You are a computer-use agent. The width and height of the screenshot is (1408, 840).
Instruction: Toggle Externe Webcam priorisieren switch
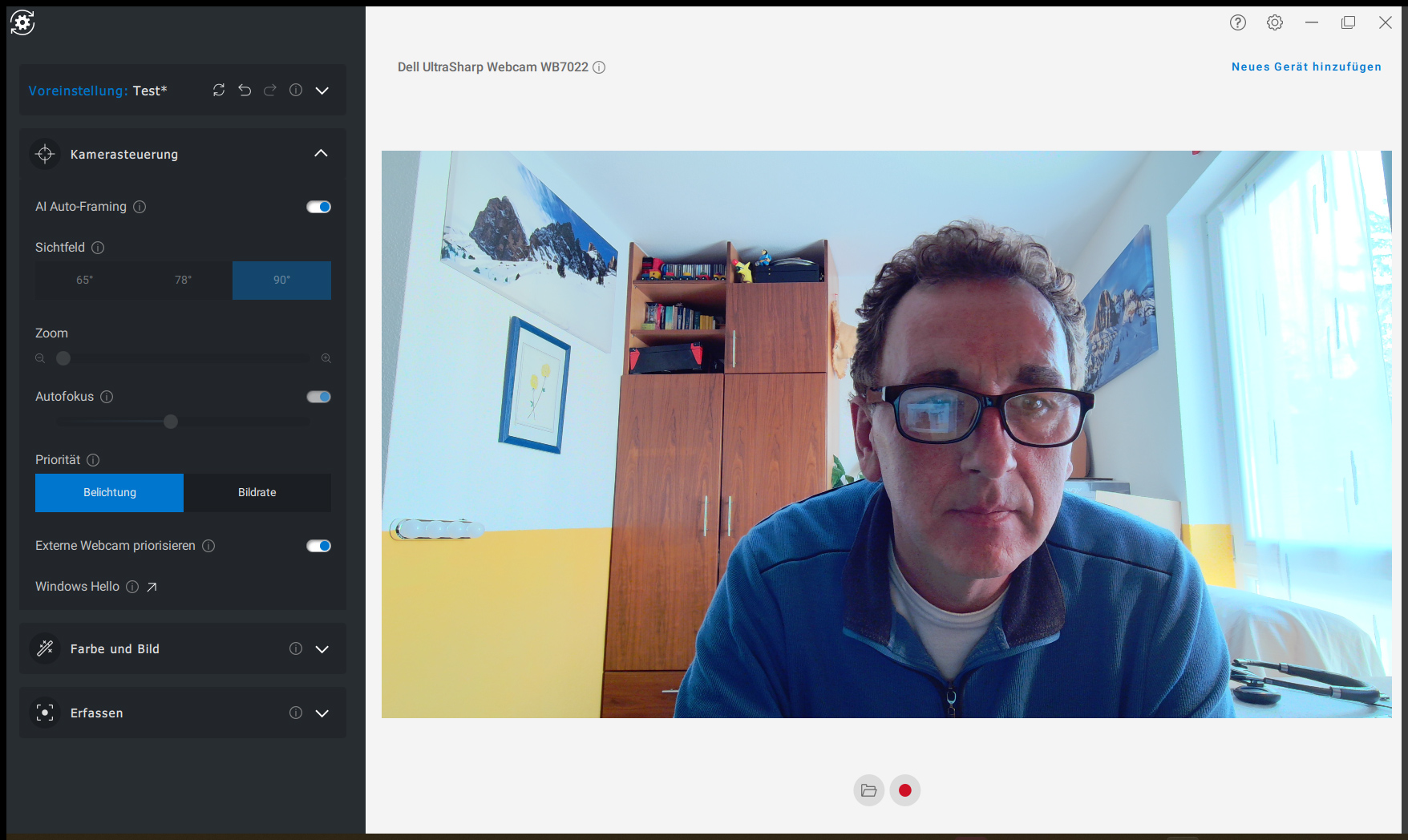coord(319,546)
